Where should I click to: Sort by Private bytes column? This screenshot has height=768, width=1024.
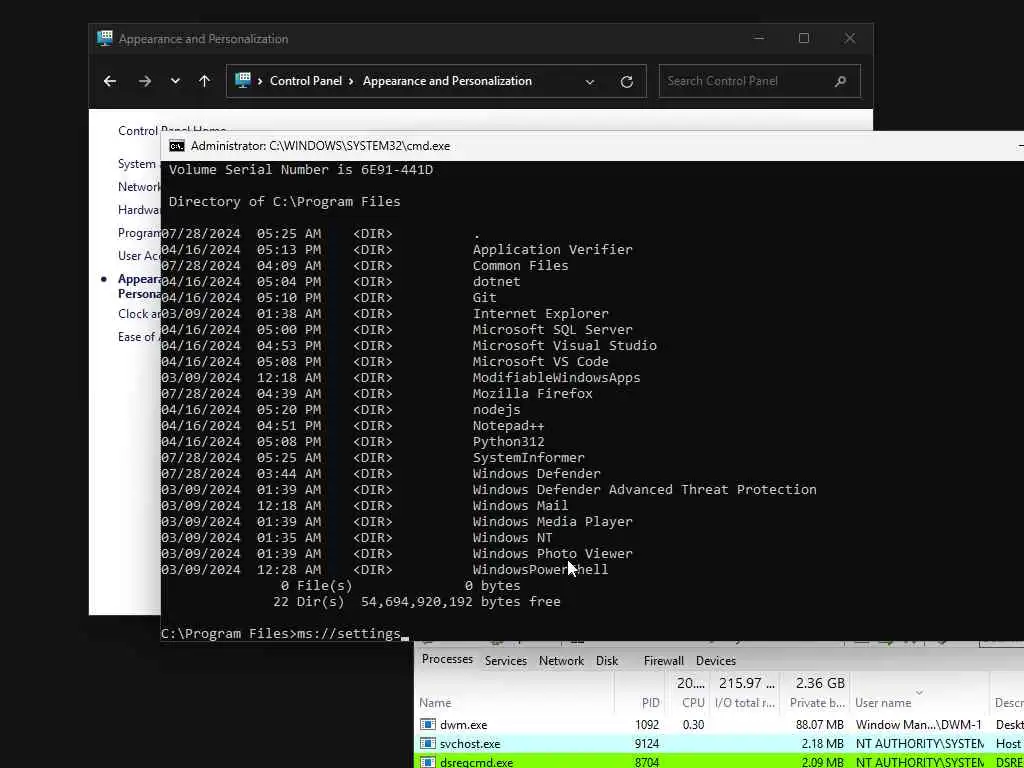pyautogui.click(x=817, y=703)
